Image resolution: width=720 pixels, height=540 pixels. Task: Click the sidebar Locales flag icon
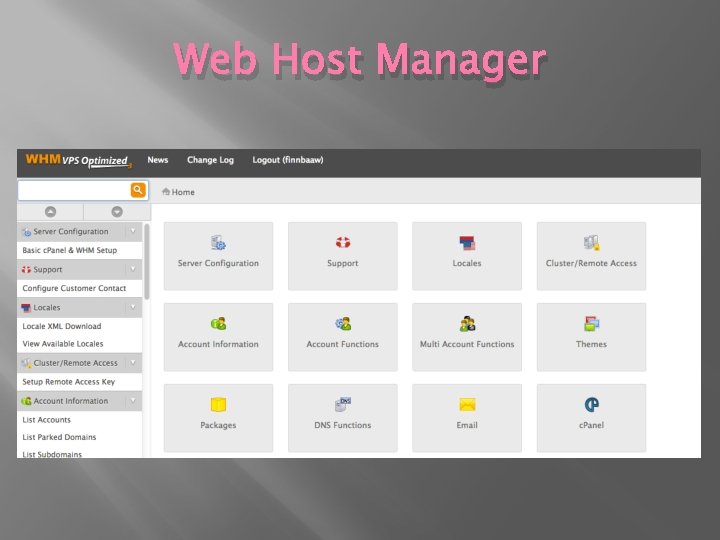click(26, 308)
